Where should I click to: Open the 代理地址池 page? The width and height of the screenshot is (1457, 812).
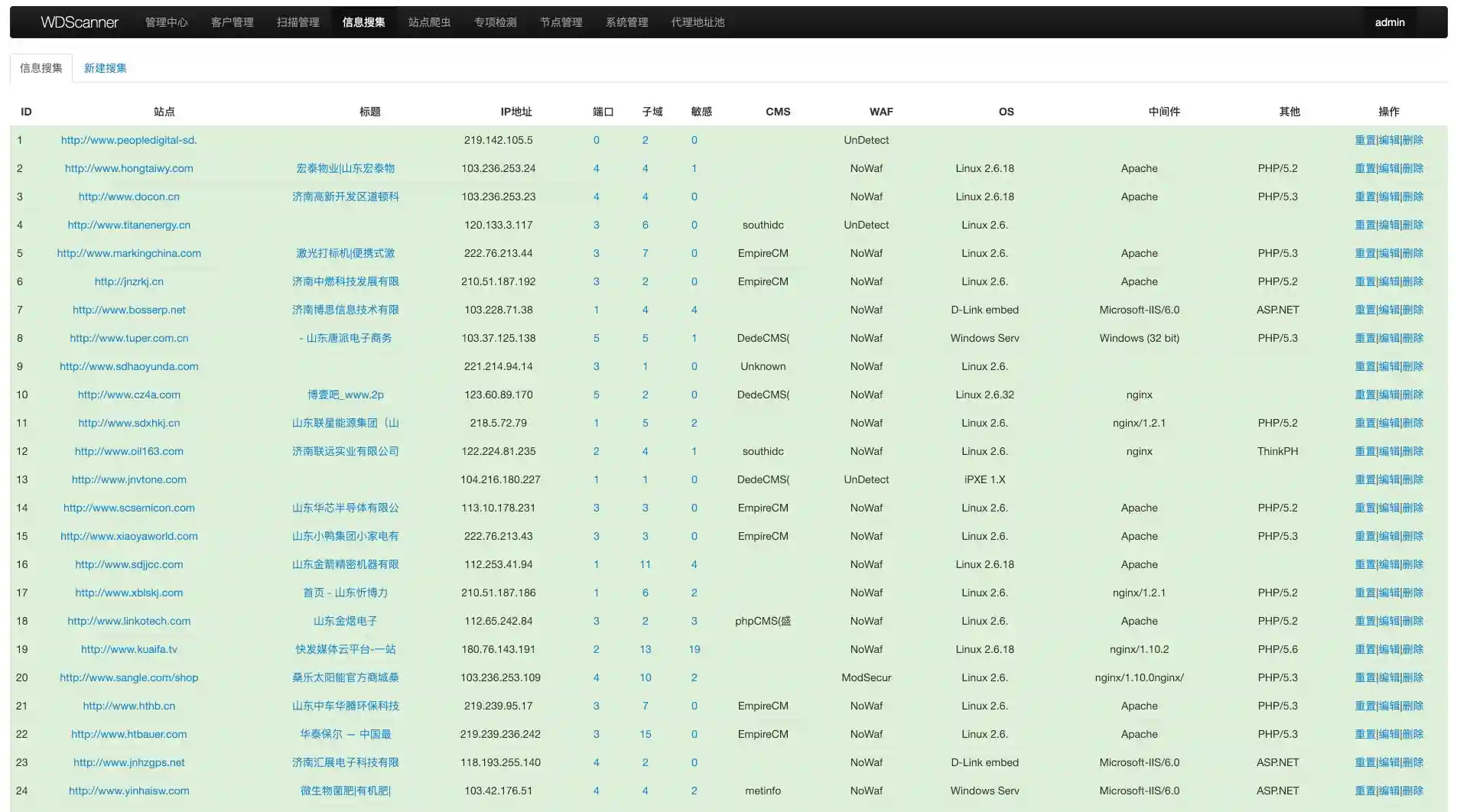coord(698,22)
